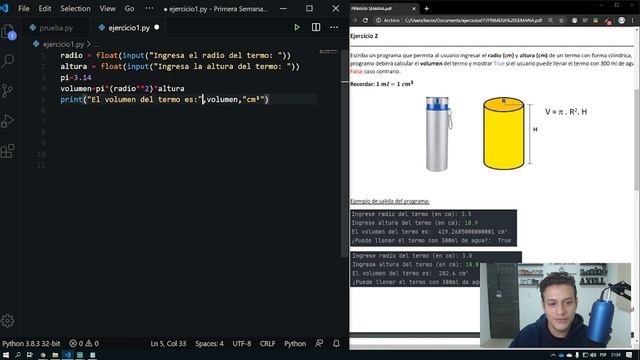The image size is (640, 360).
Task: Click the VS Code logo icon
Action: [x=4, y=8]
